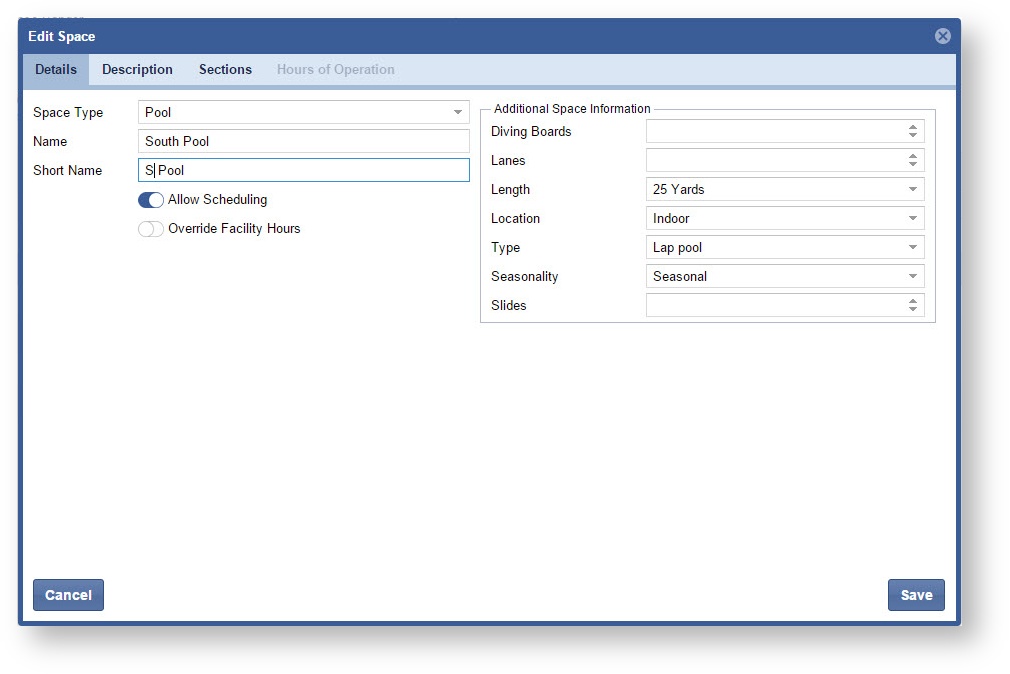
Task: Click the Cancel button
Action: [68, 595]
